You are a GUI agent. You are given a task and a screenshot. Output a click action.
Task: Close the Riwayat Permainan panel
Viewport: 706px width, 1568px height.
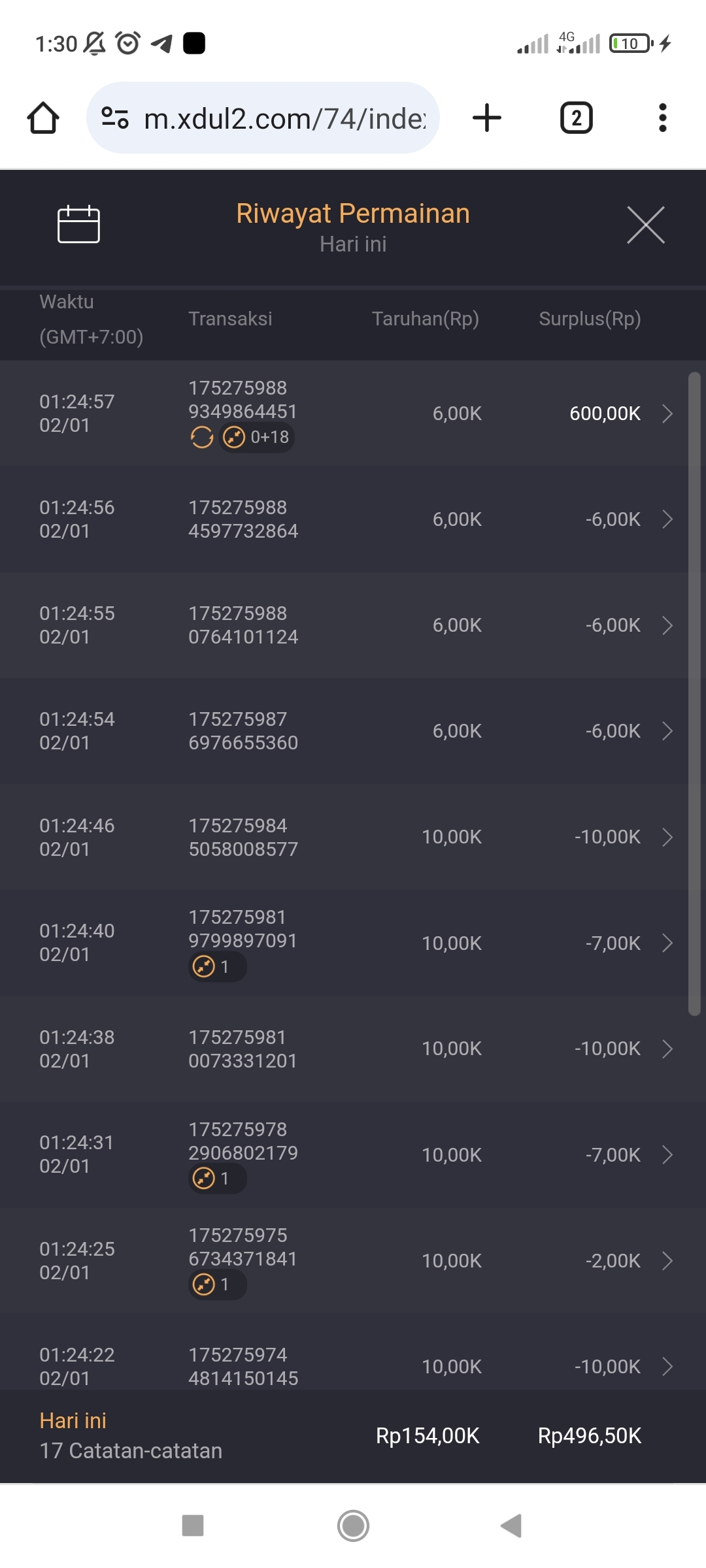pyautogui.click(x=645, y=225)
